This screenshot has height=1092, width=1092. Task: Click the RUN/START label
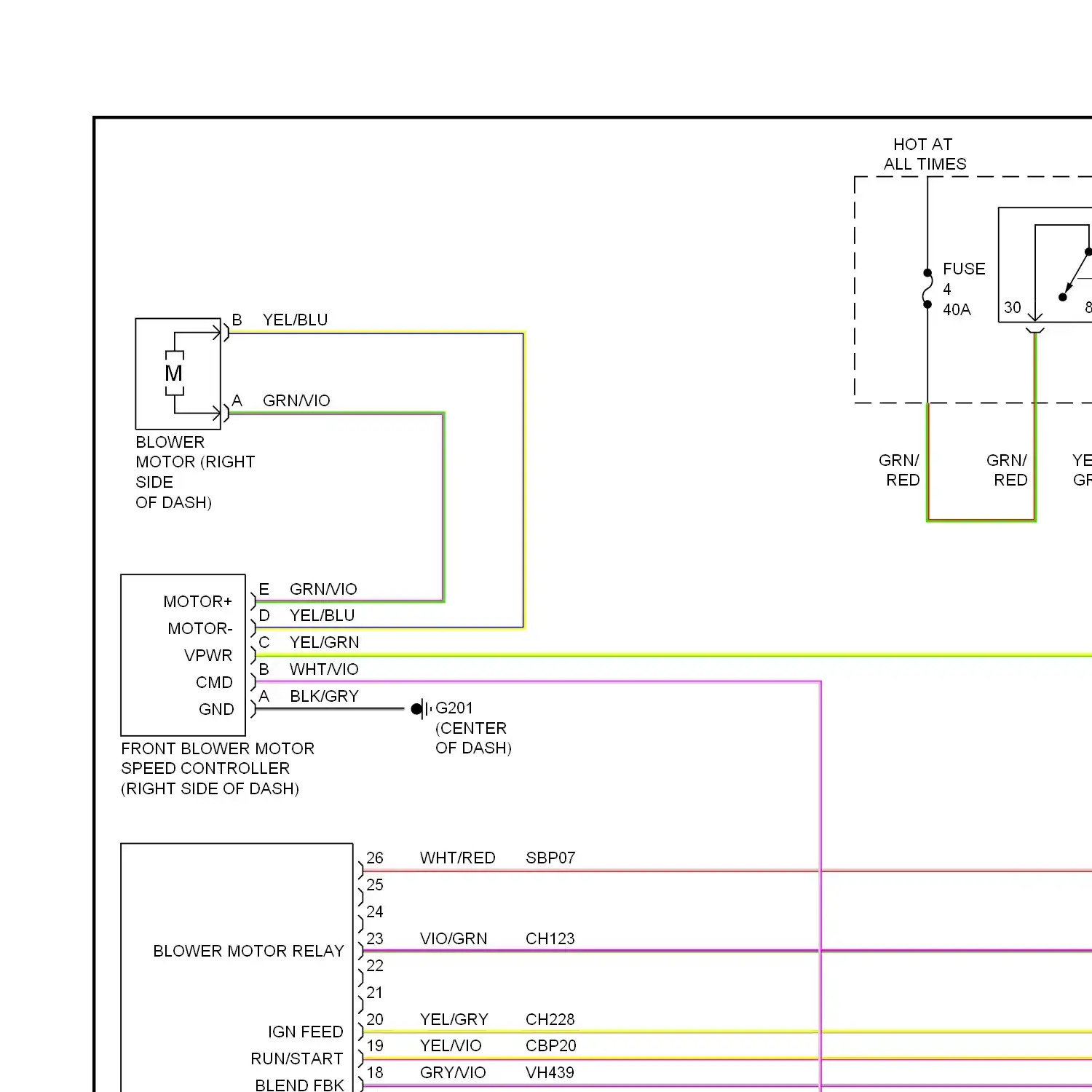point(296,1059)
